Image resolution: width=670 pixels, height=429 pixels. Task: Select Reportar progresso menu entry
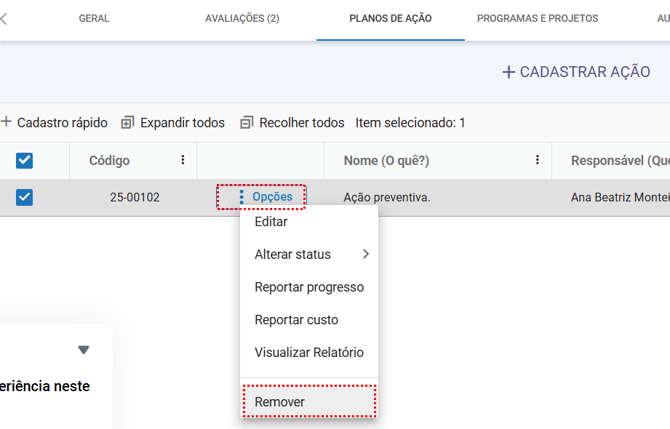pos(309,287)
